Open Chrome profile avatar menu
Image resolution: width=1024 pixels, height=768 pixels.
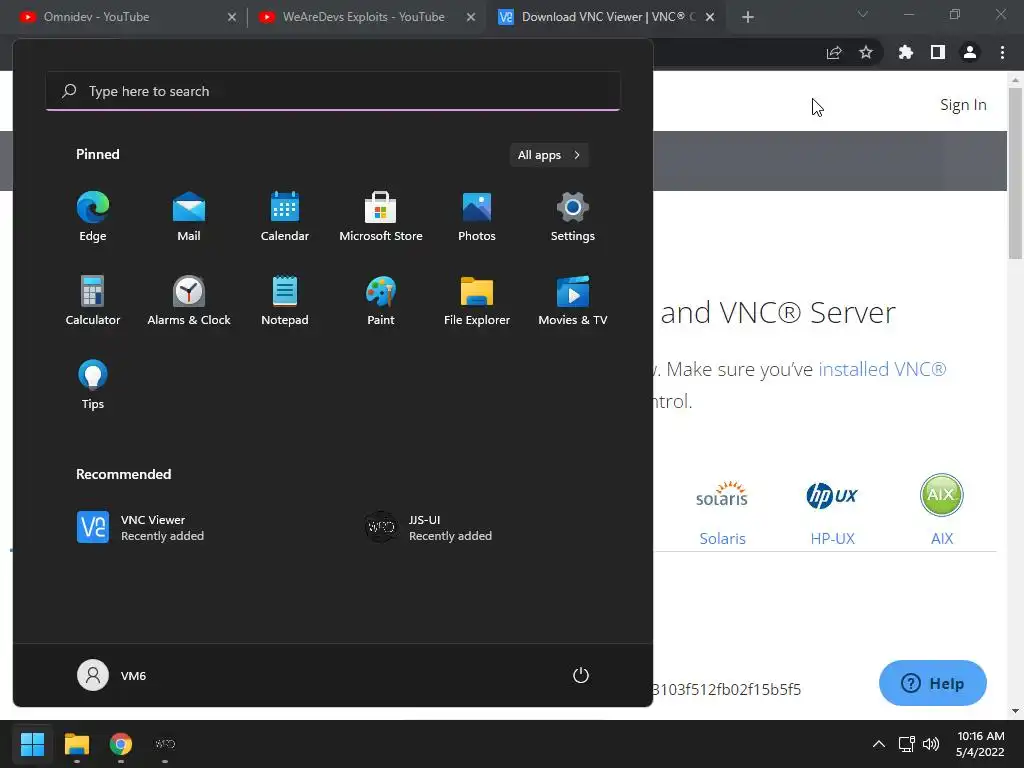click(970, 52)
